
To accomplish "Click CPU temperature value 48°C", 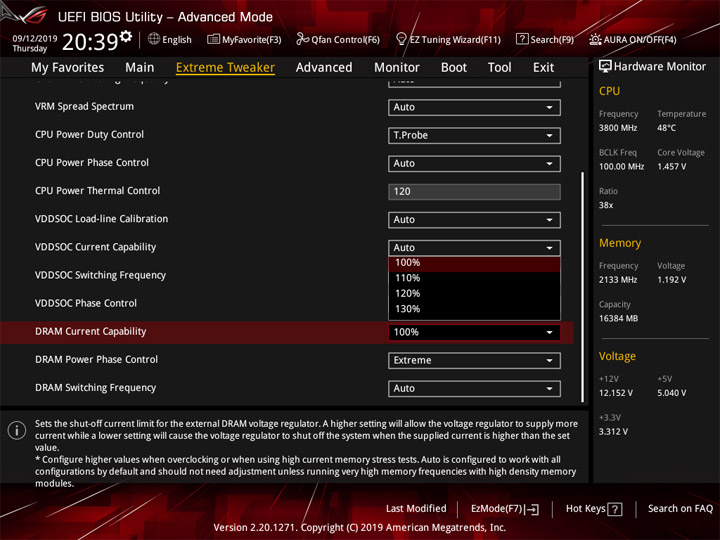I will coord(666,128).
